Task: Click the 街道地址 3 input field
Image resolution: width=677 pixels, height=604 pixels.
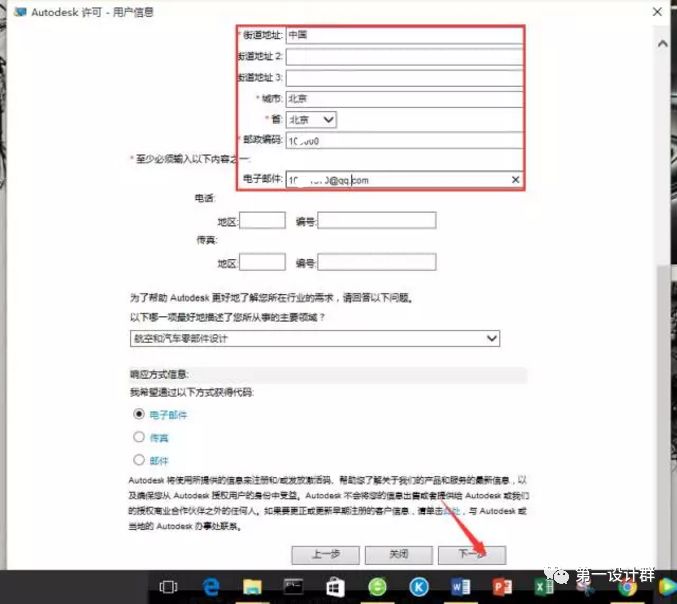Action: point(404,78)
